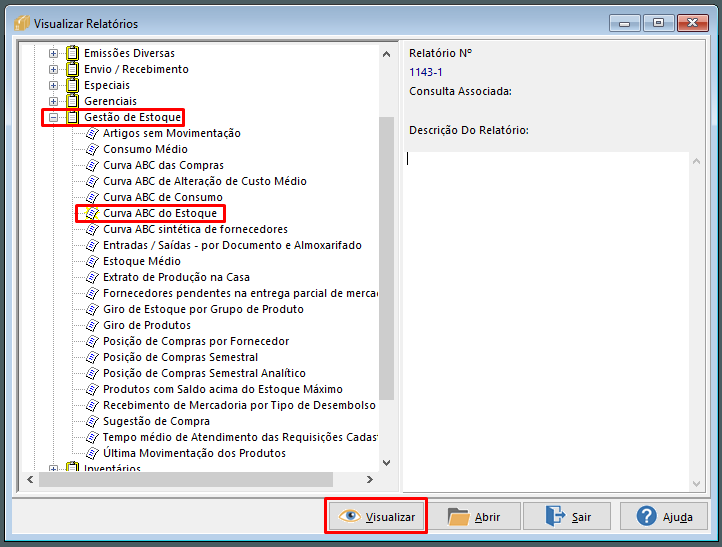Screen dimensions: 722x547
Task: Click the Gerenciais clipboard icon
Action: 72,101
